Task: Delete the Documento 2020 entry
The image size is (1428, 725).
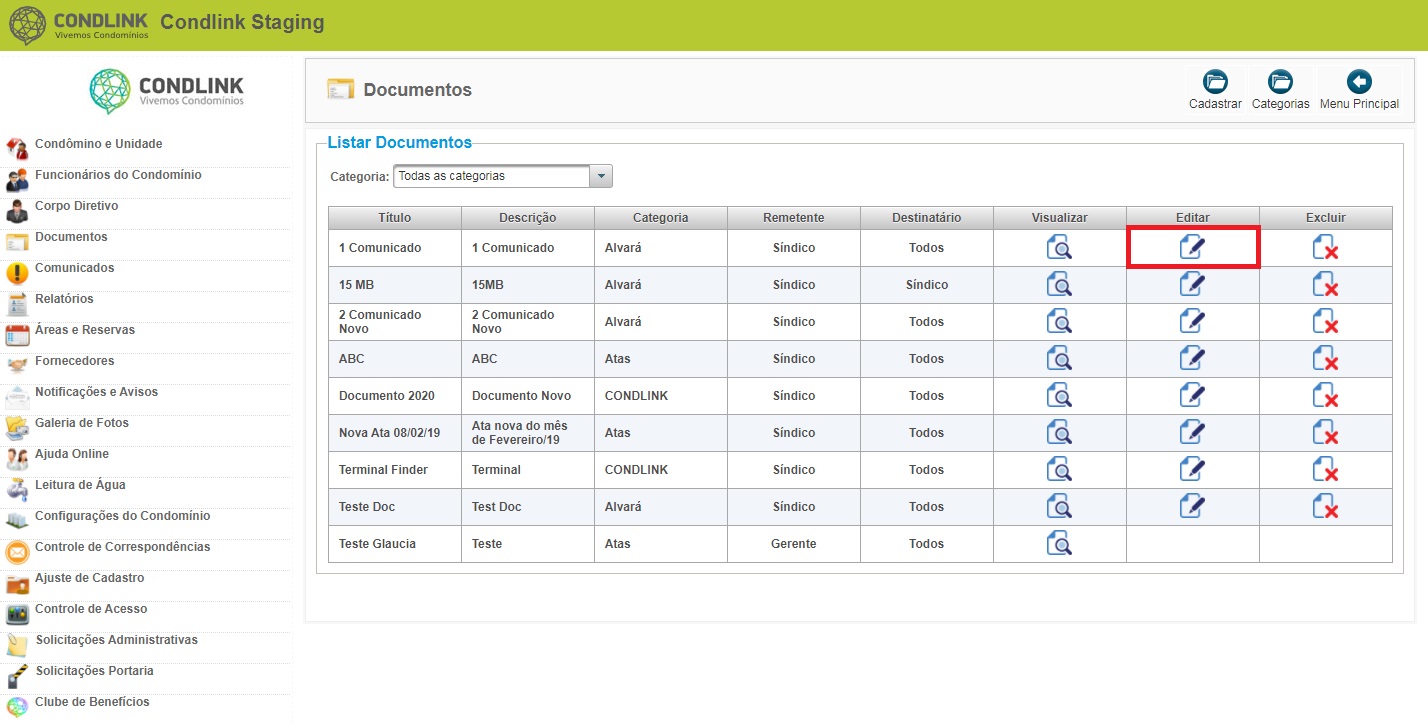Action: (x=1325, y=395)
